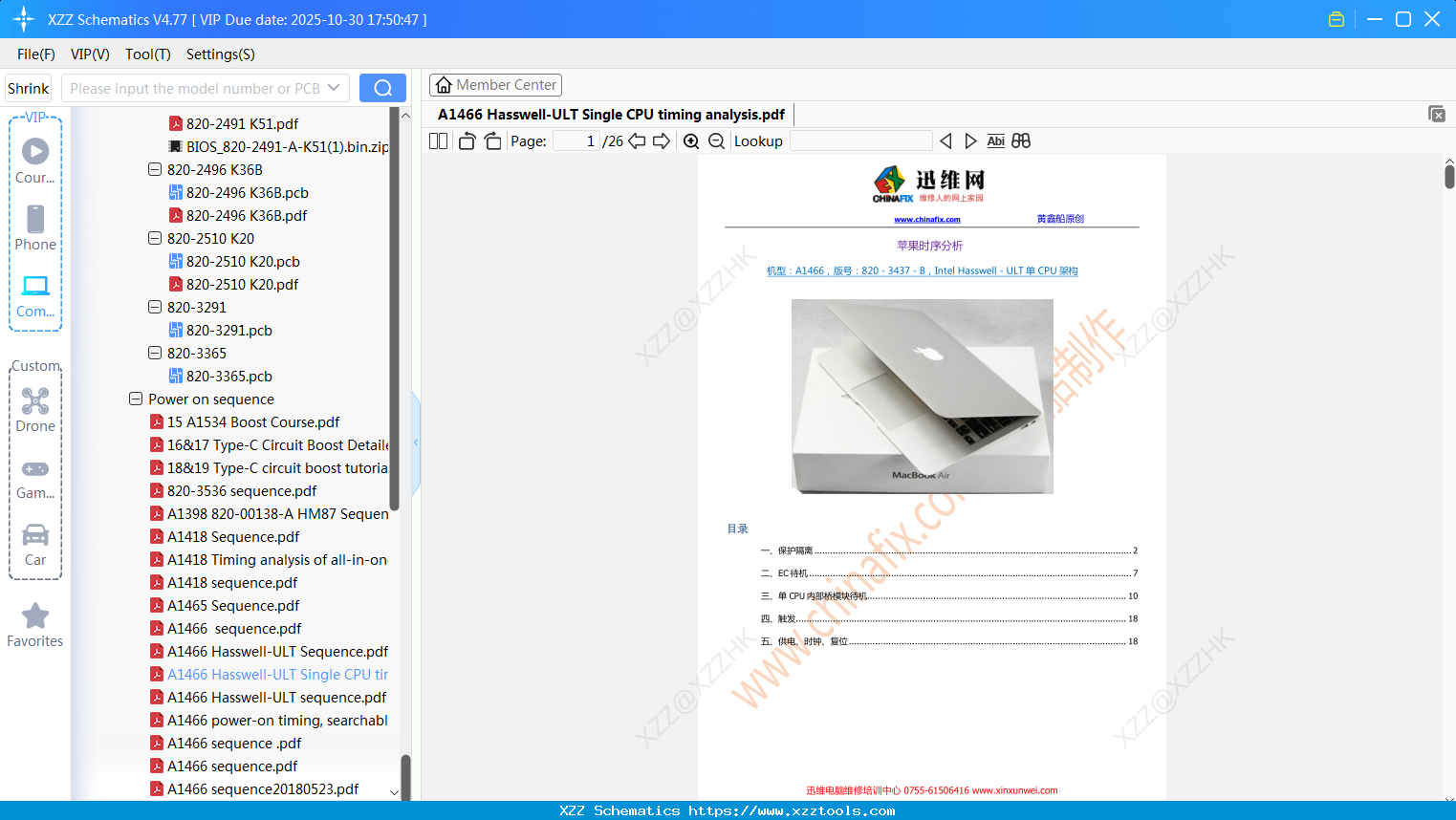Viewport: 1456px width, 820px height.
Task: Click the Page number field
Action: click(x=576, y=141)
